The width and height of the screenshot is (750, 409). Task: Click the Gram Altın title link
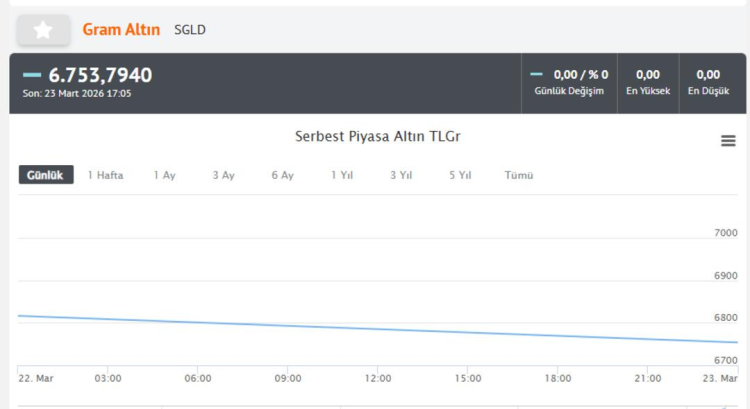pyautogui.click(x=121, y=30)
